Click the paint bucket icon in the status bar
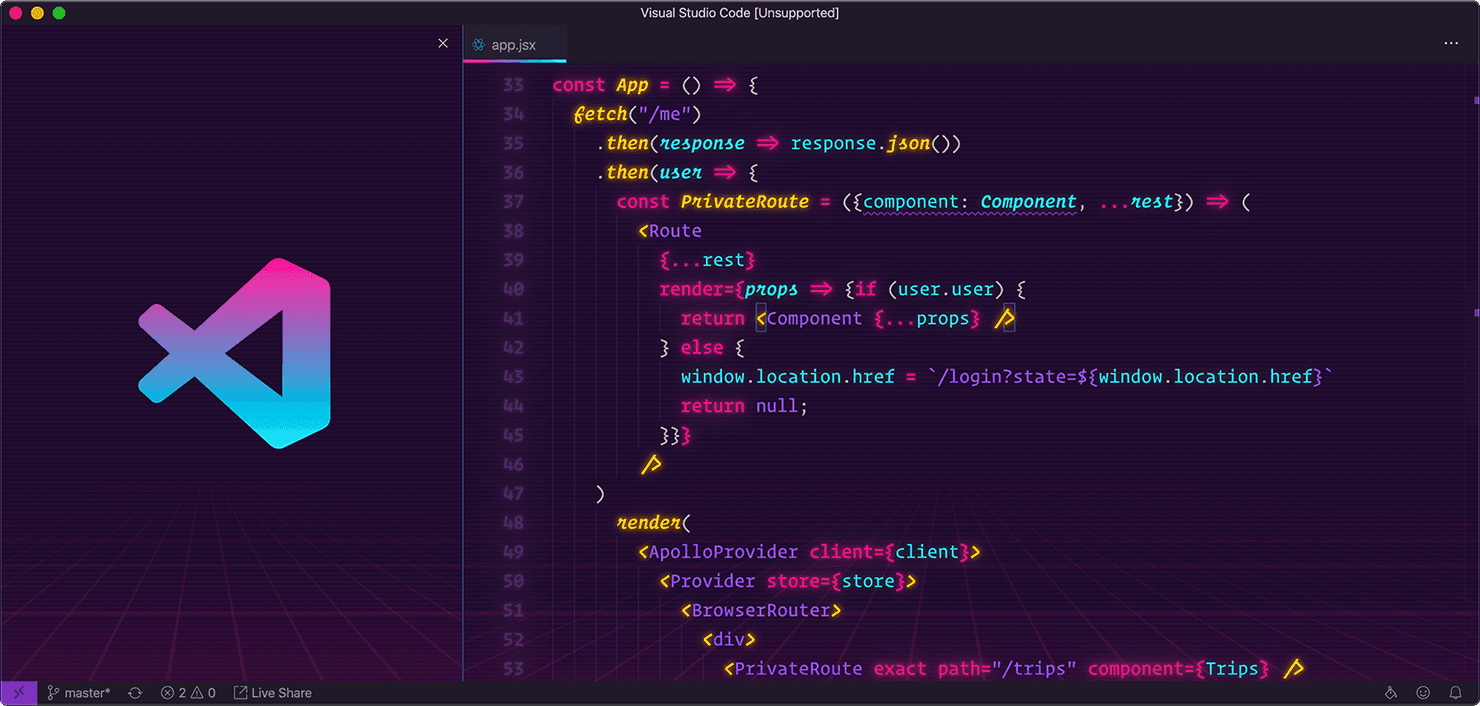Screen dimensions: 1480x706 coord(1390,692)
